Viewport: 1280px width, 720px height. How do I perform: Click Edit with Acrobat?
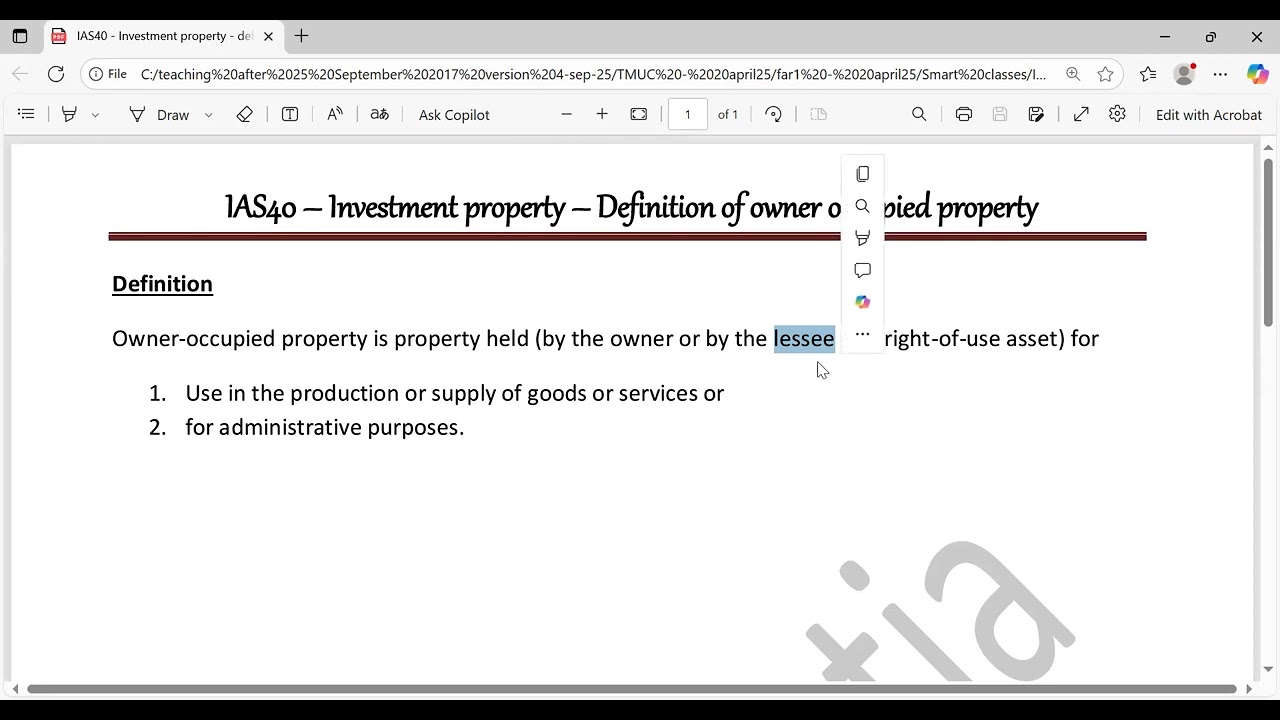[x=1209, y=115]
